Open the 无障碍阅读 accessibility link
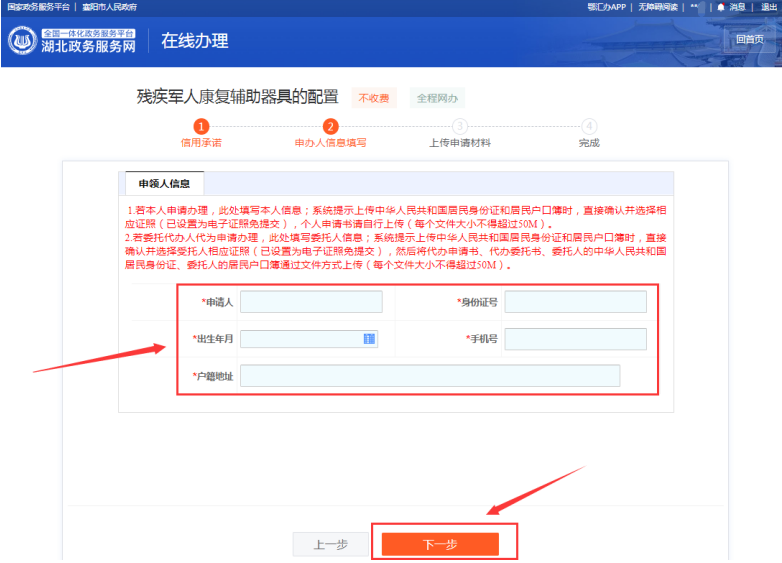The width and height of the screenshot is (782, 563). pos(658,7)
